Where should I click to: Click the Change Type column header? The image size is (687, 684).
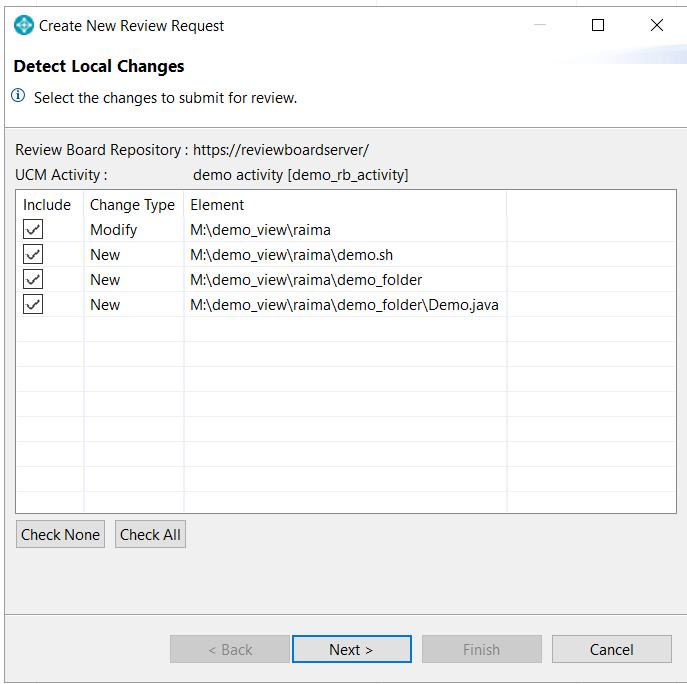tap(132, 205)
